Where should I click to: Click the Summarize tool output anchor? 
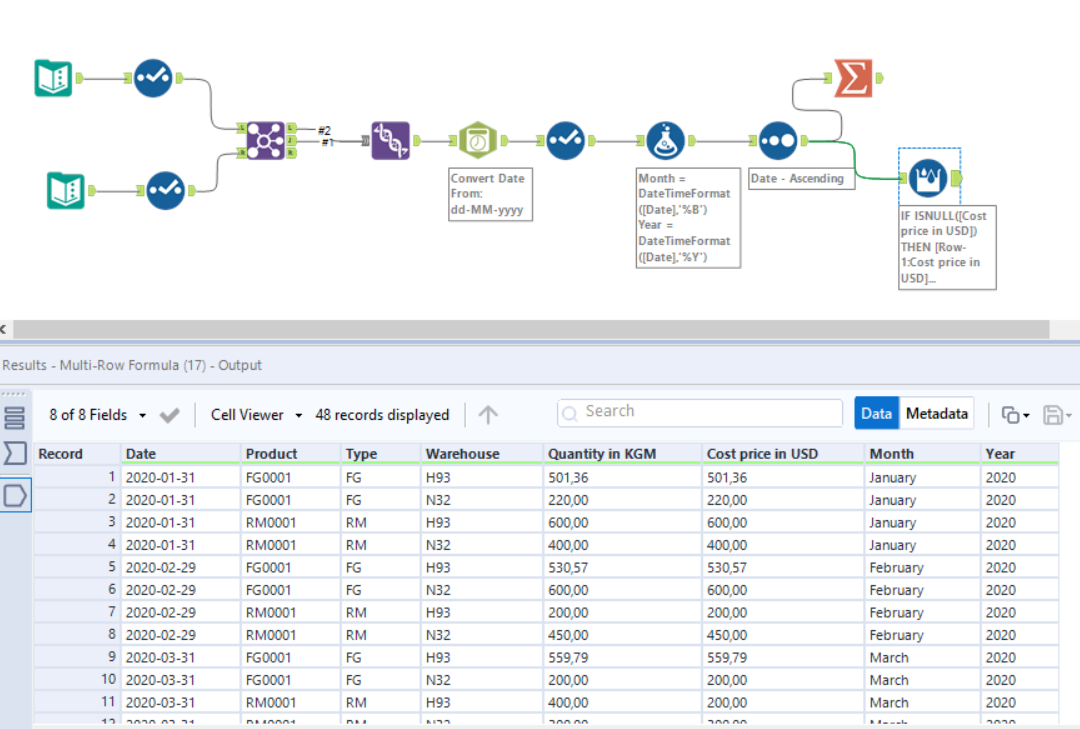pyautogui.click(x=879, y=78)
